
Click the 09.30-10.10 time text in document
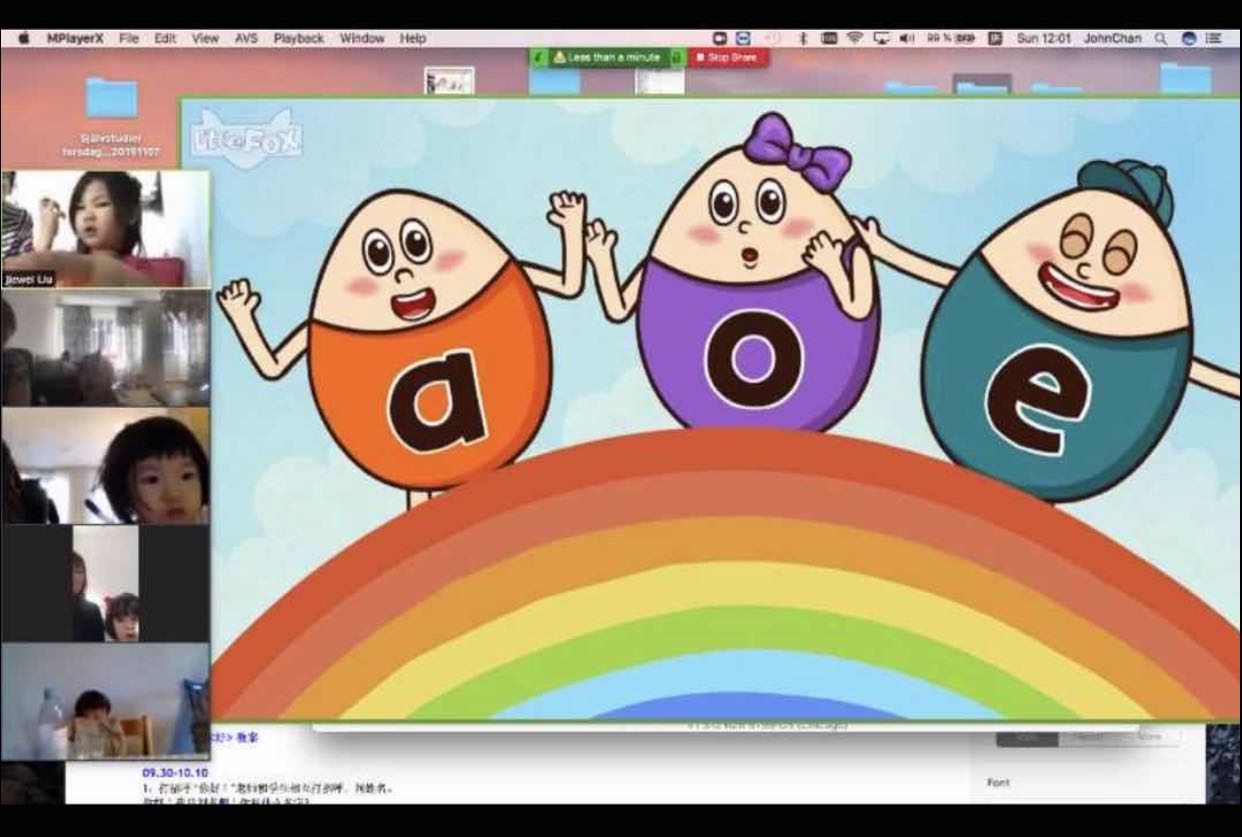(175, 773)
